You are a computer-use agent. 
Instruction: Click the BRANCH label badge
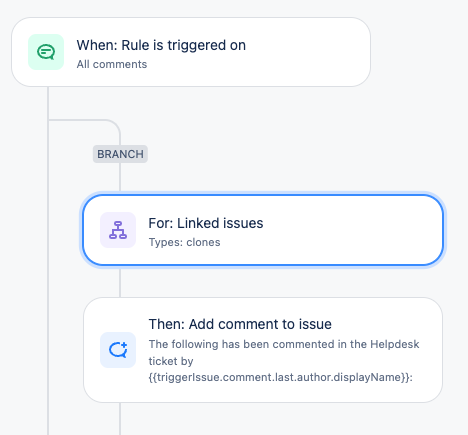click(120, 154)
